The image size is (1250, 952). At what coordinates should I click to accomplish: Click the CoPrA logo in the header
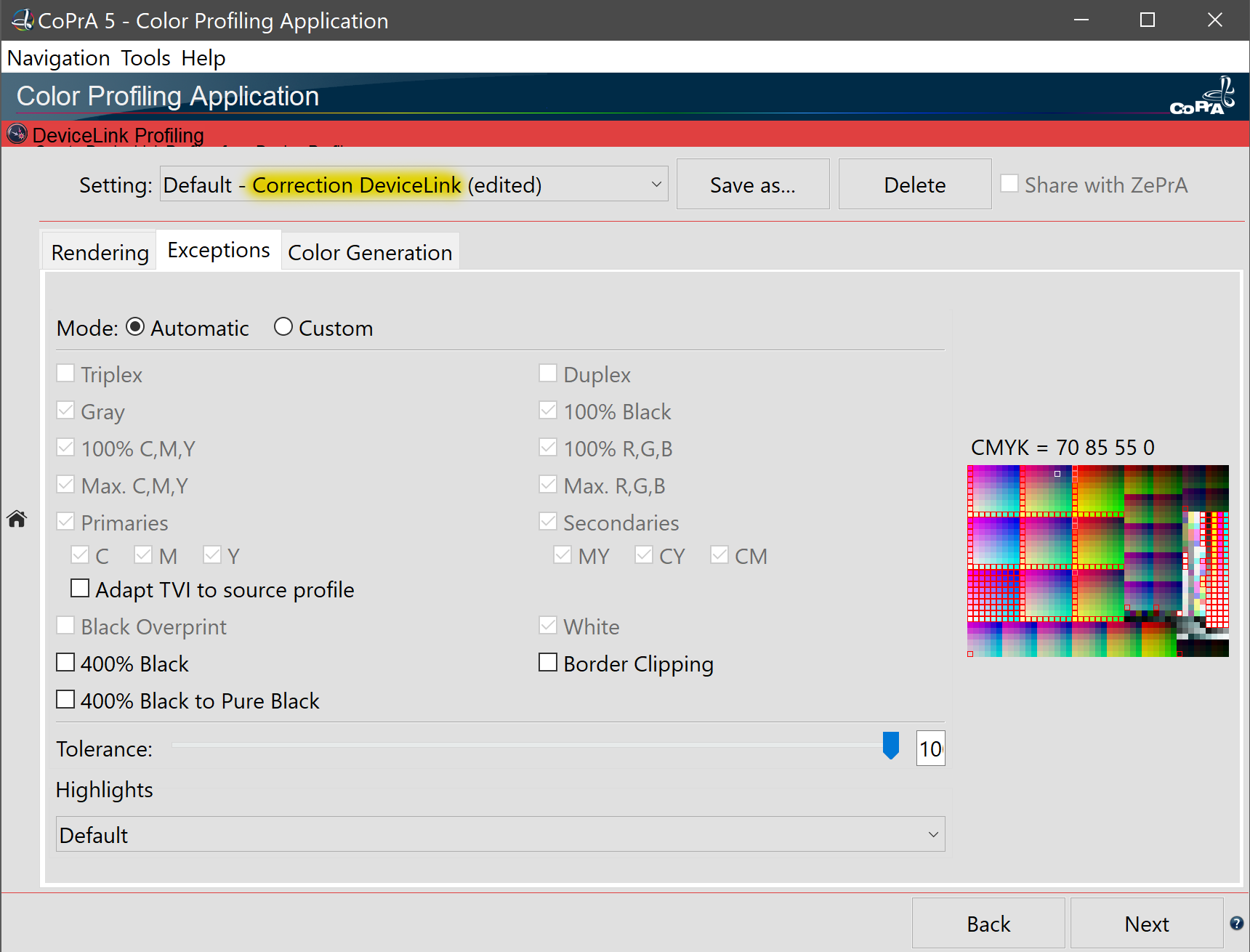coord(1202,97)
